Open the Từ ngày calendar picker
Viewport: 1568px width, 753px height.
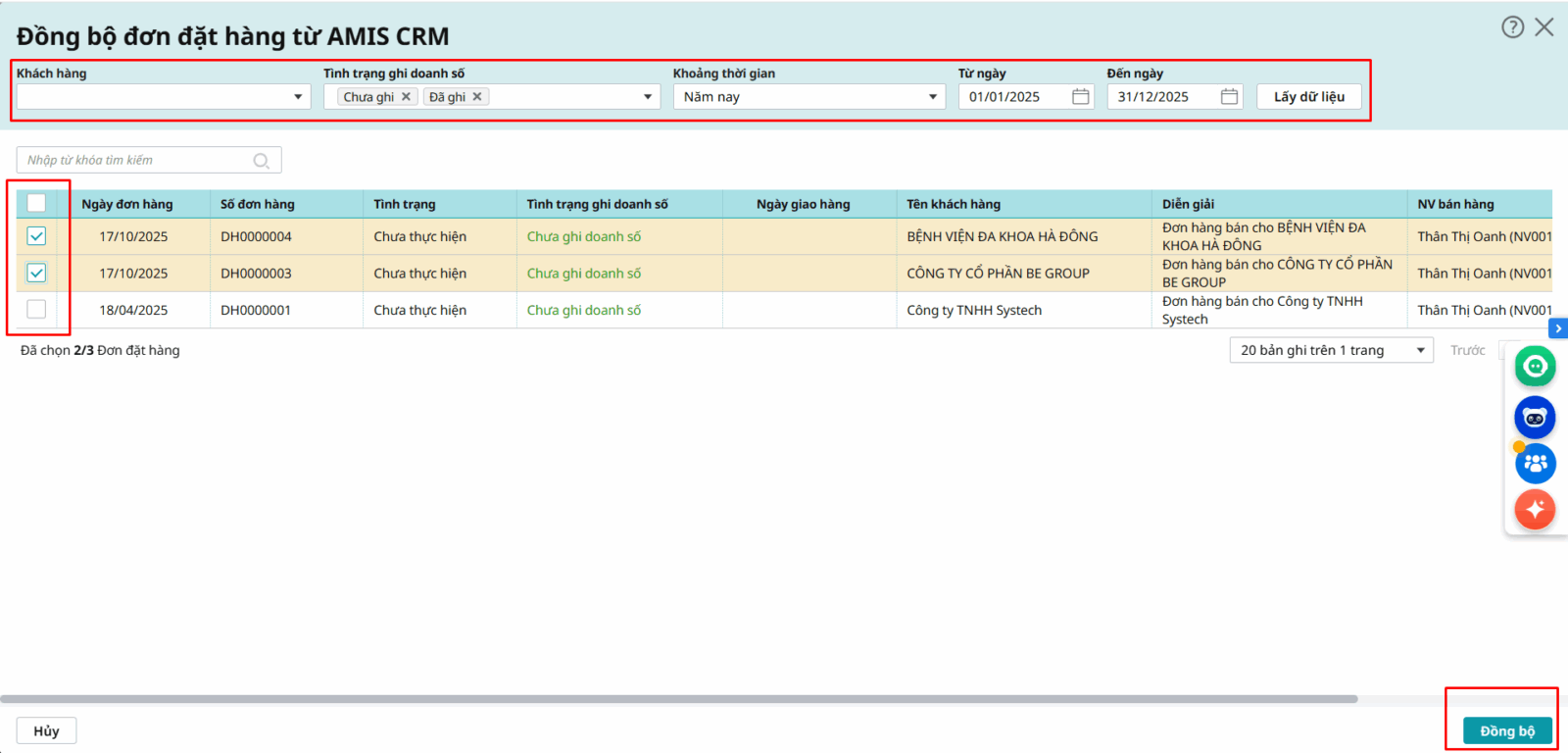(x=1080, y=97)
